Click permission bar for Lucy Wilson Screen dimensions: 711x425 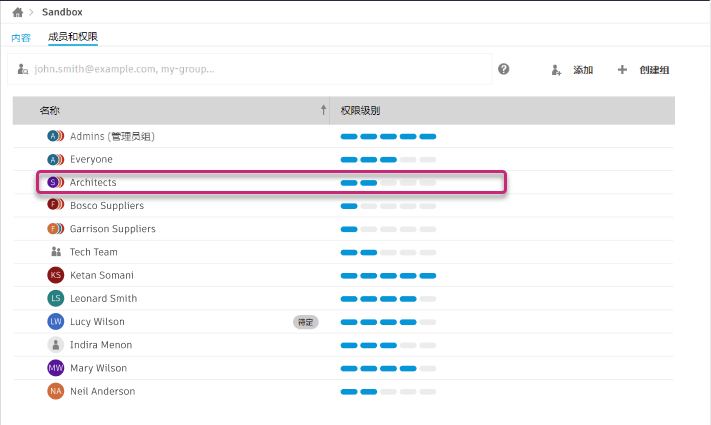(x=388, y=322)
